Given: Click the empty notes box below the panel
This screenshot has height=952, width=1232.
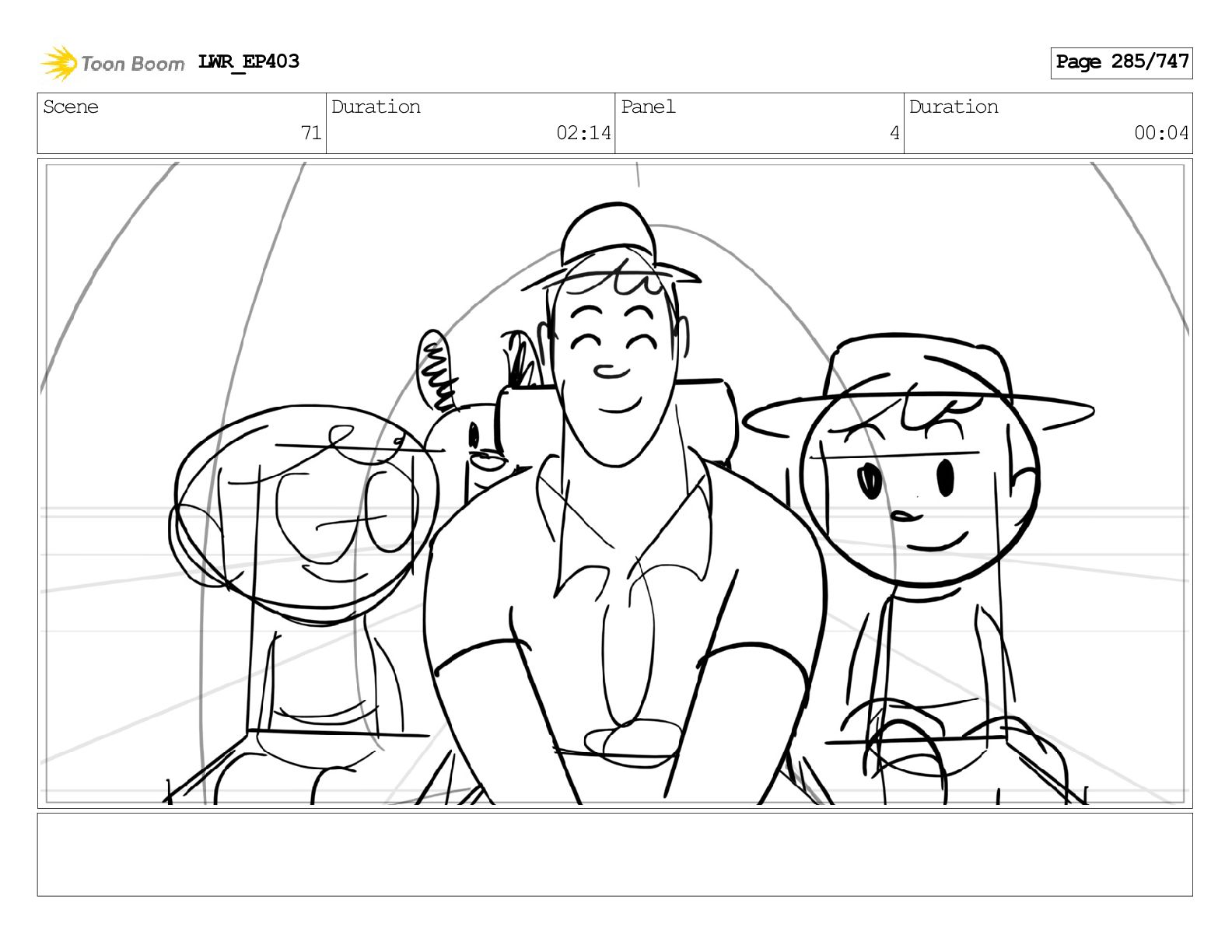Looking at the screenshot, I should click(614, 855).
